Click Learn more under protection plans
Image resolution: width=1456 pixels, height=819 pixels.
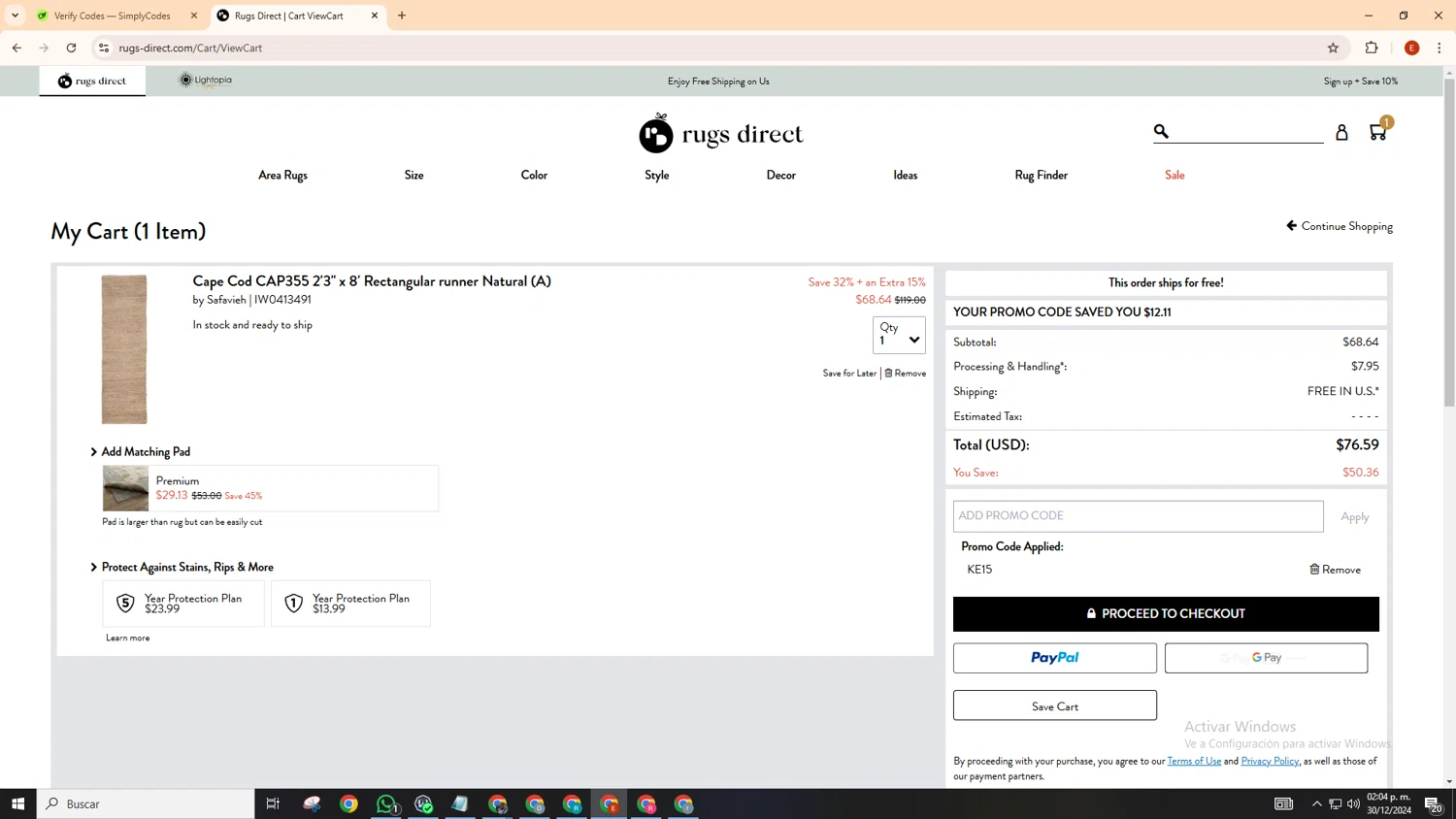[x=127, y=639]
